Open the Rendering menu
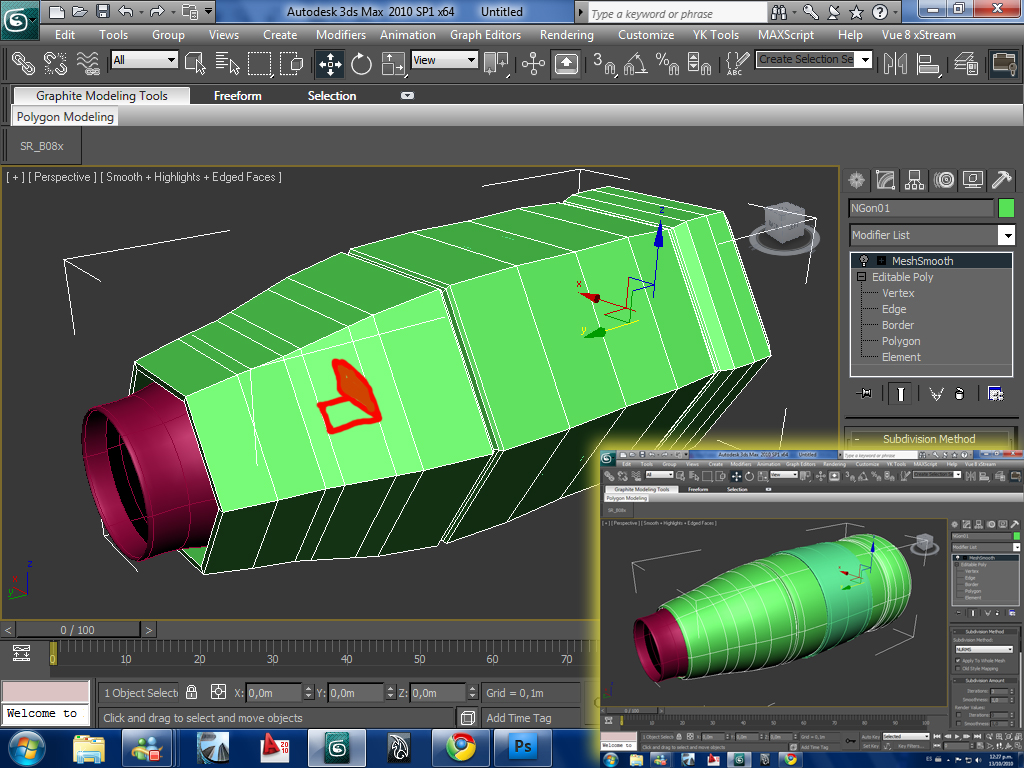This screenshot has height=768, width=1024. (566, 35)
